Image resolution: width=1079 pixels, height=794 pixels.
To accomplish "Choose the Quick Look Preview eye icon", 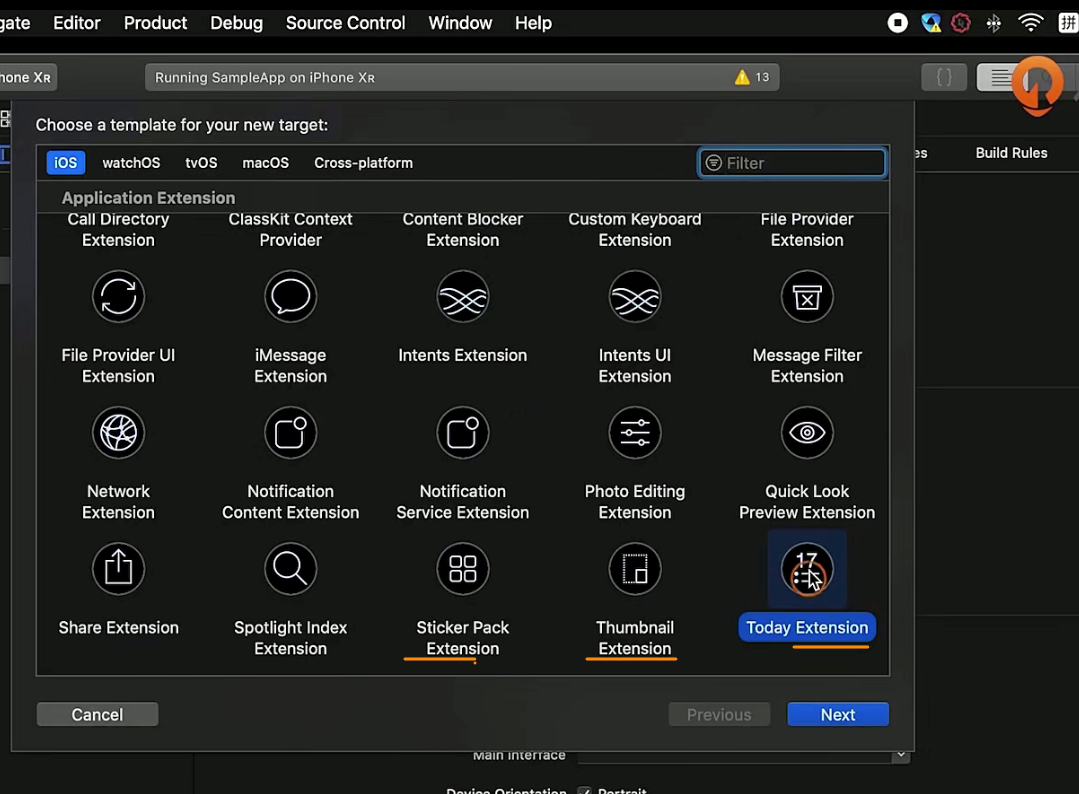I will 806,433.
